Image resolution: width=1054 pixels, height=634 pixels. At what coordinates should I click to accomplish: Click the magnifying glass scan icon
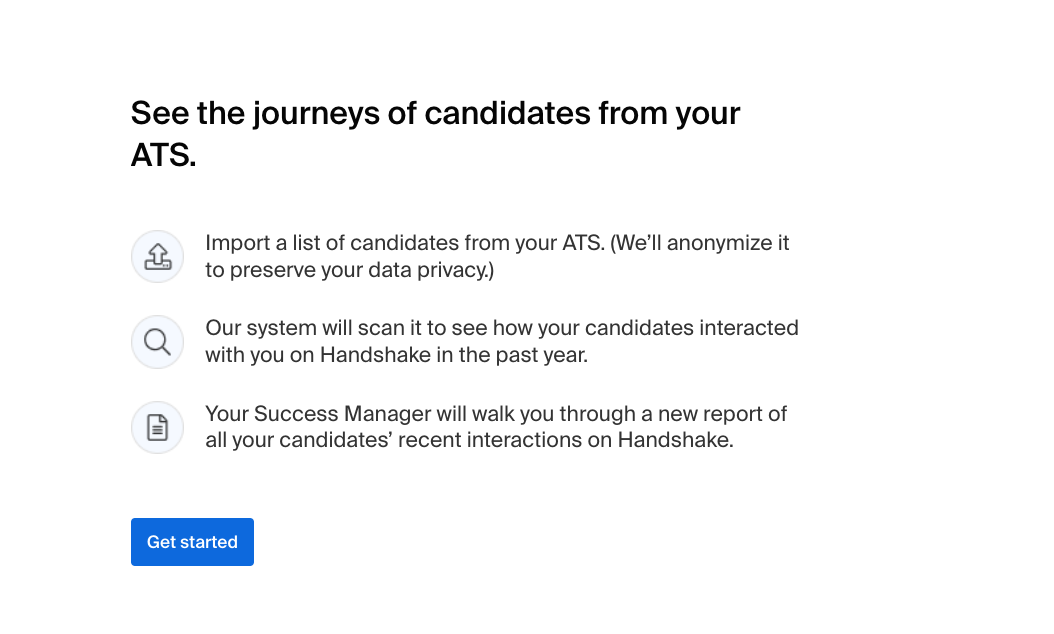157,342
